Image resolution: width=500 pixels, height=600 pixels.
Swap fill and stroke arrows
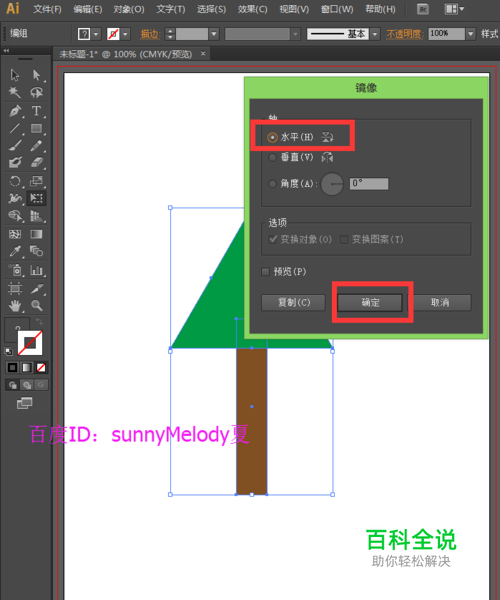(39, 321)
